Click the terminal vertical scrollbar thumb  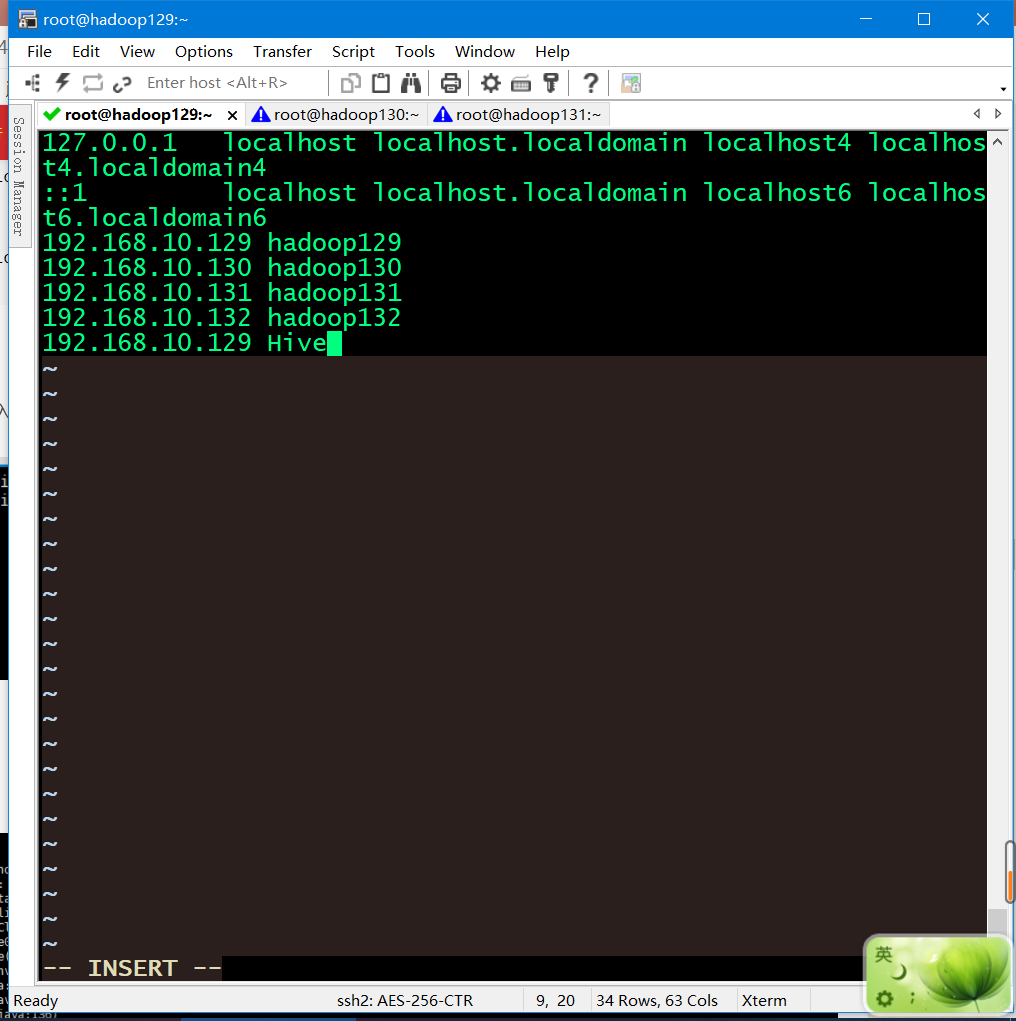point(996,921)
